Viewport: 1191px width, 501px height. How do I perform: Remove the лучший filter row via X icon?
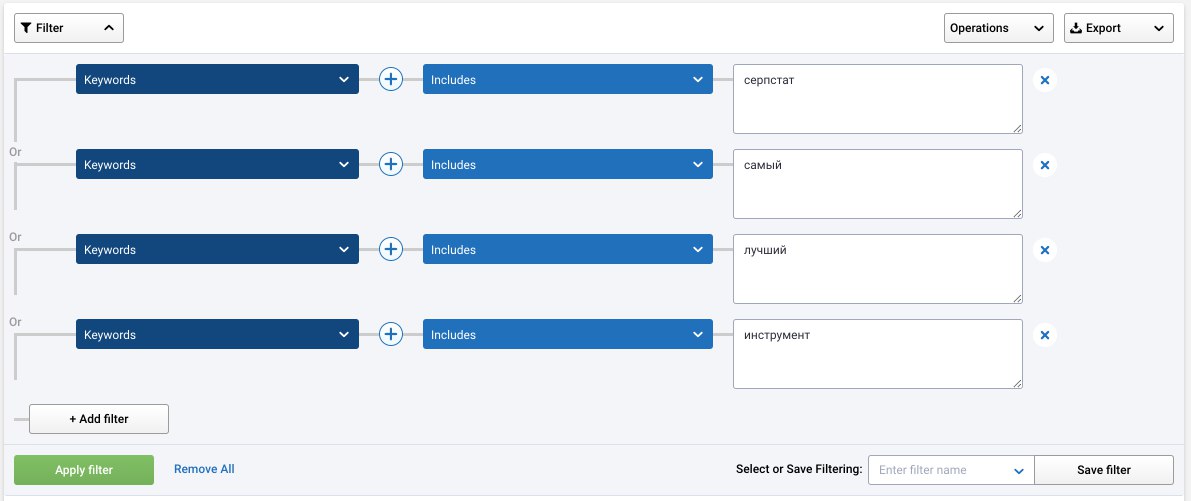coord(1044,250)
